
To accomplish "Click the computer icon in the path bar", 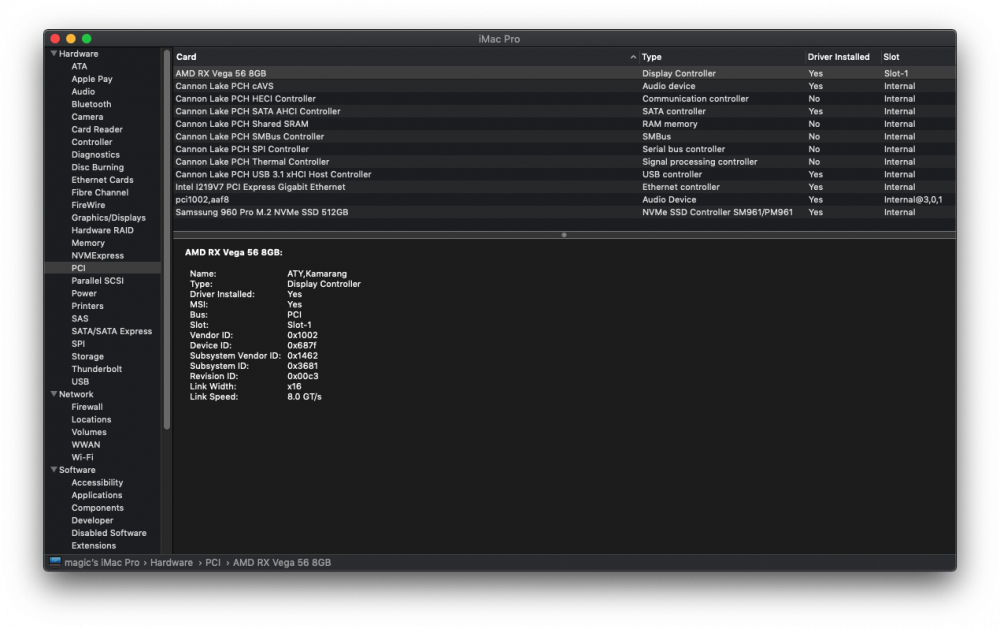I will [x=55, y=562].
